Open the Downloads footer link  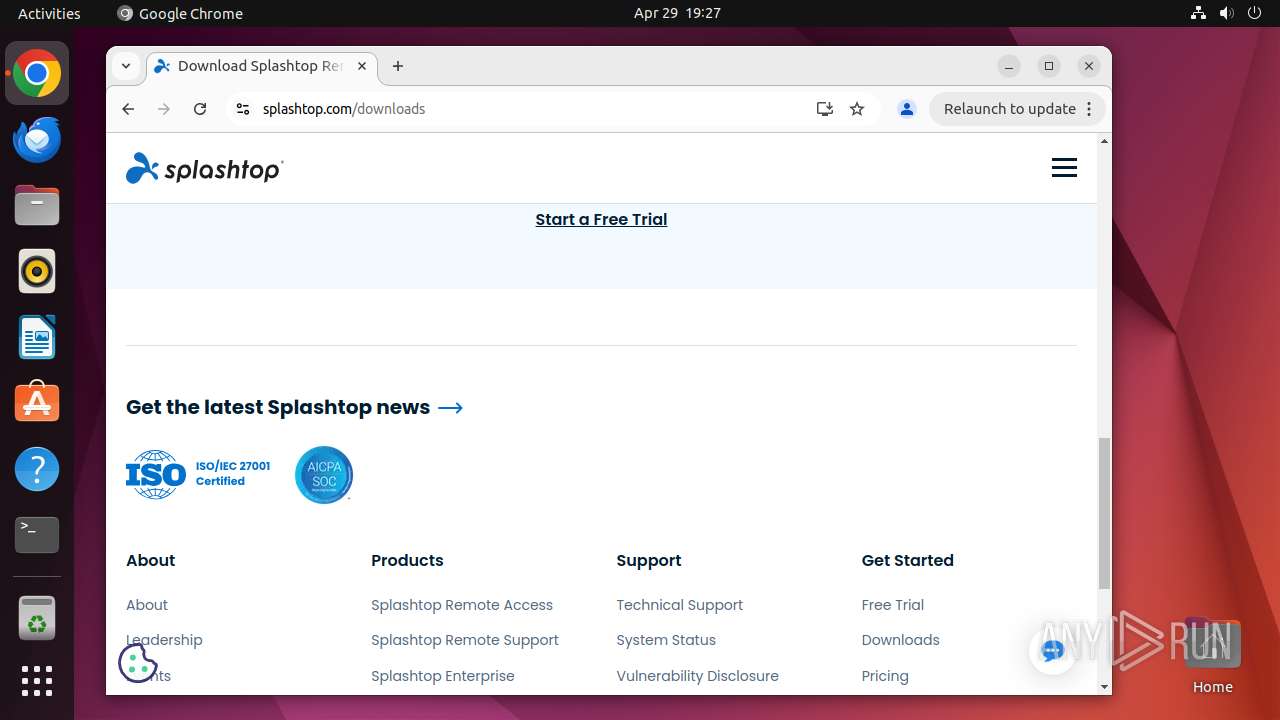coord(901,640)
